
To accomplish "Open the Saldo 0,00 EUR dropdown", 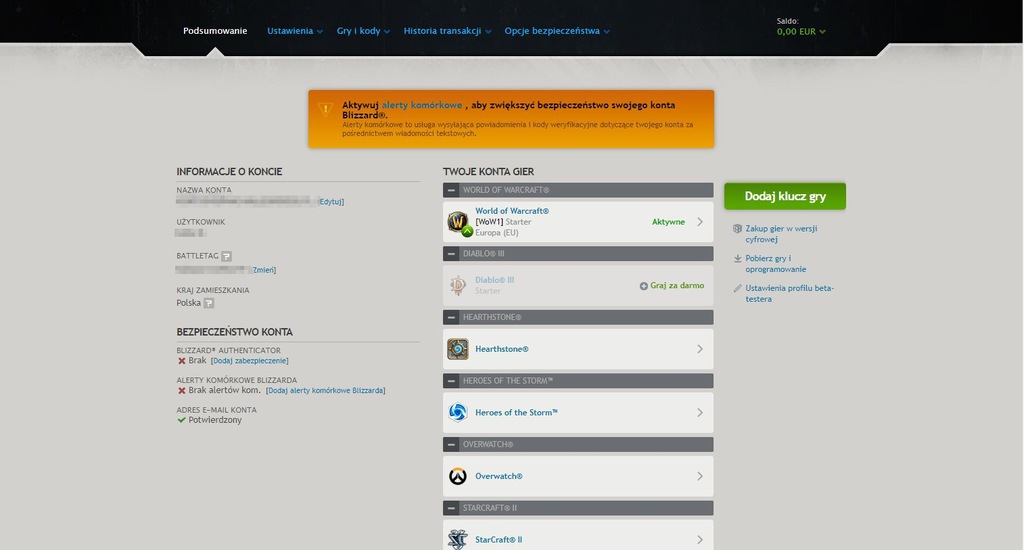I will click(x=801, y=31).
